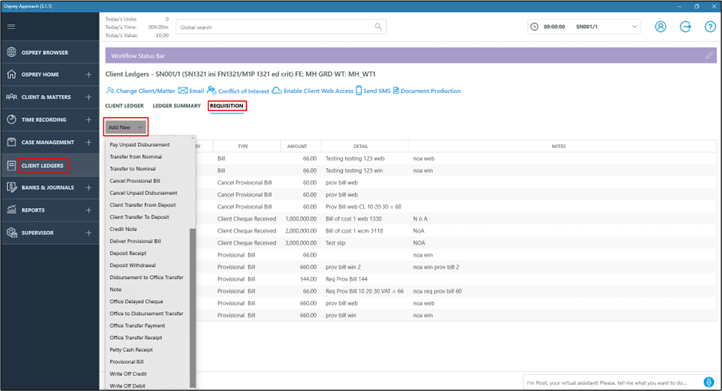The height and width of the screenshot is (391, 722).
Task: Click the Document Production link
Action: pyautogui.click(x=431, y=91)
